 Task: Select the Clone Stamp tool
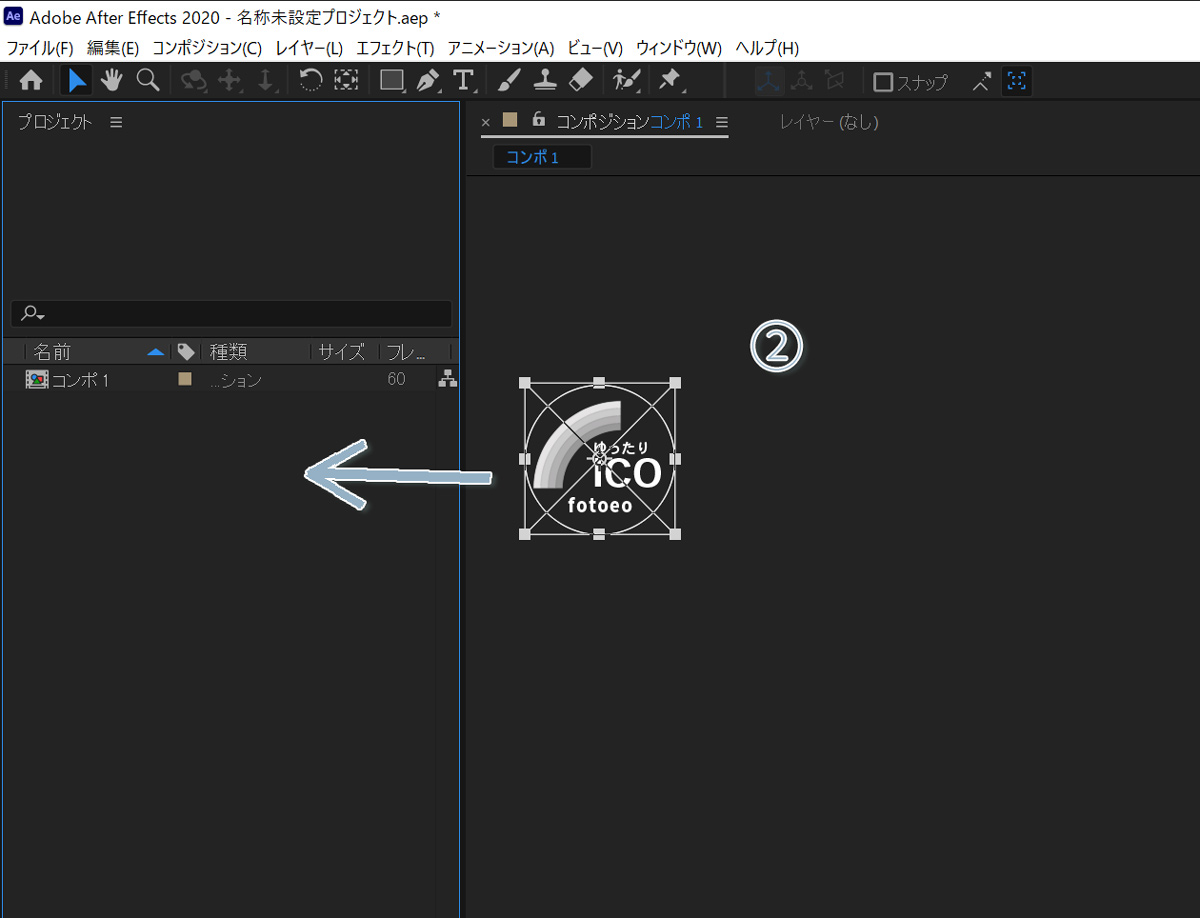click(x=545, y=81)
